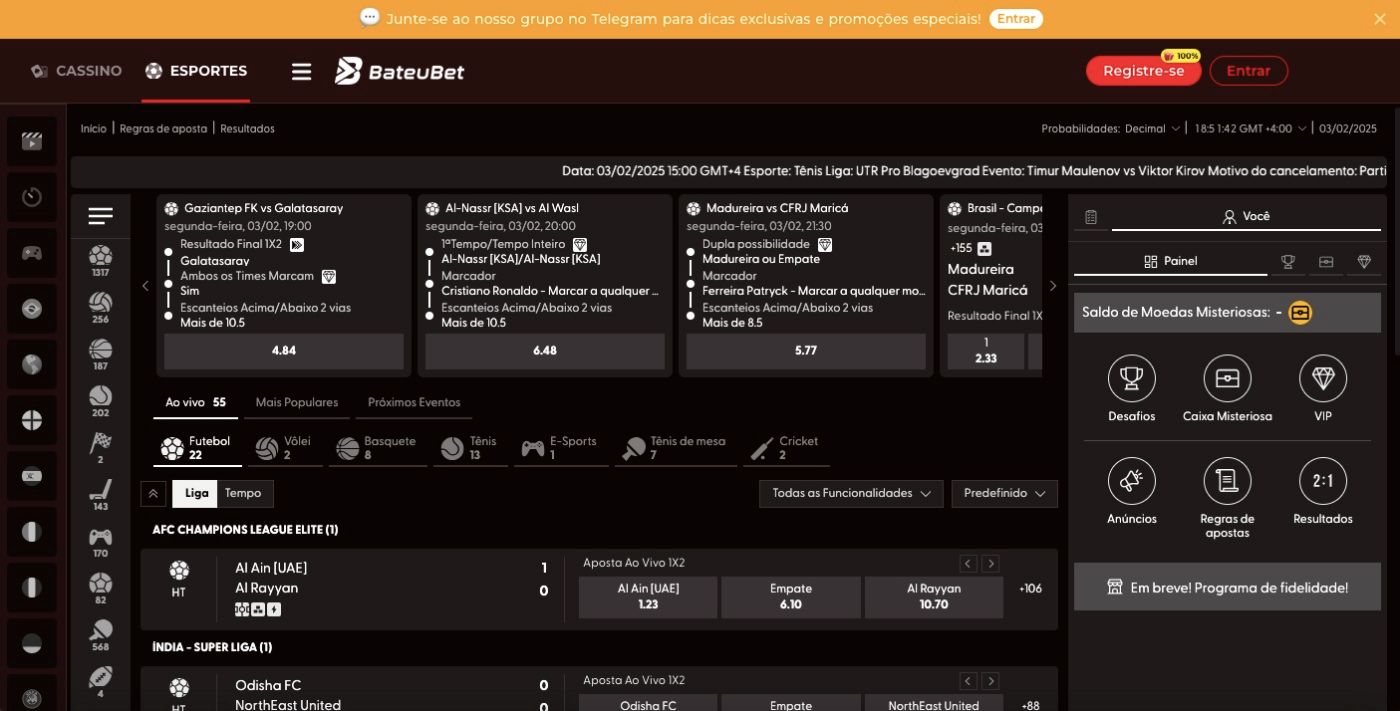The image size is (1400, 711).
Task: Pick Empate at odds 6.10
Action: click(791, 597)
